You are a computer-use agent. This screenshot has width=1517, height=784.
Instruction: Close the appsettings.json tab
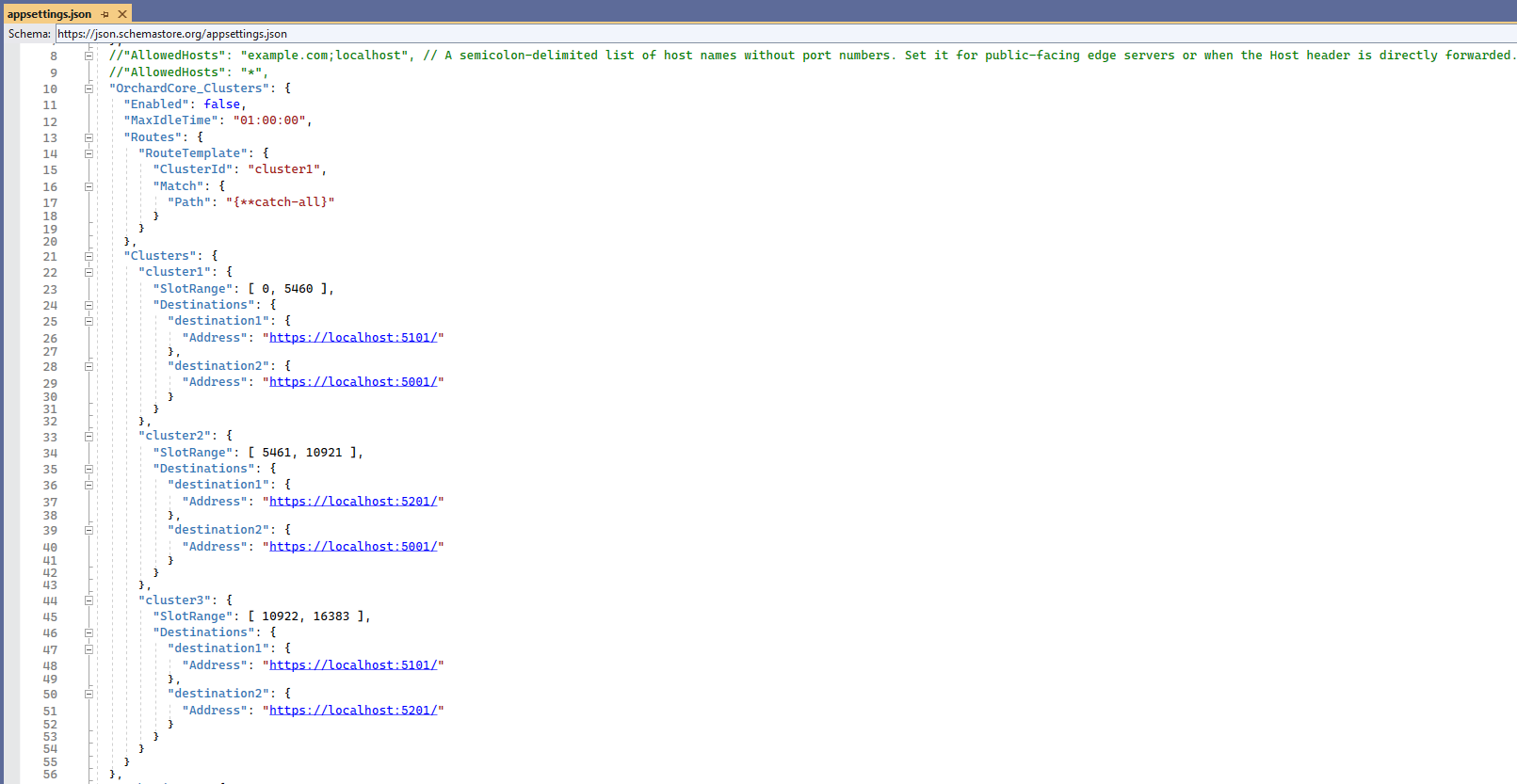(122, 14)
